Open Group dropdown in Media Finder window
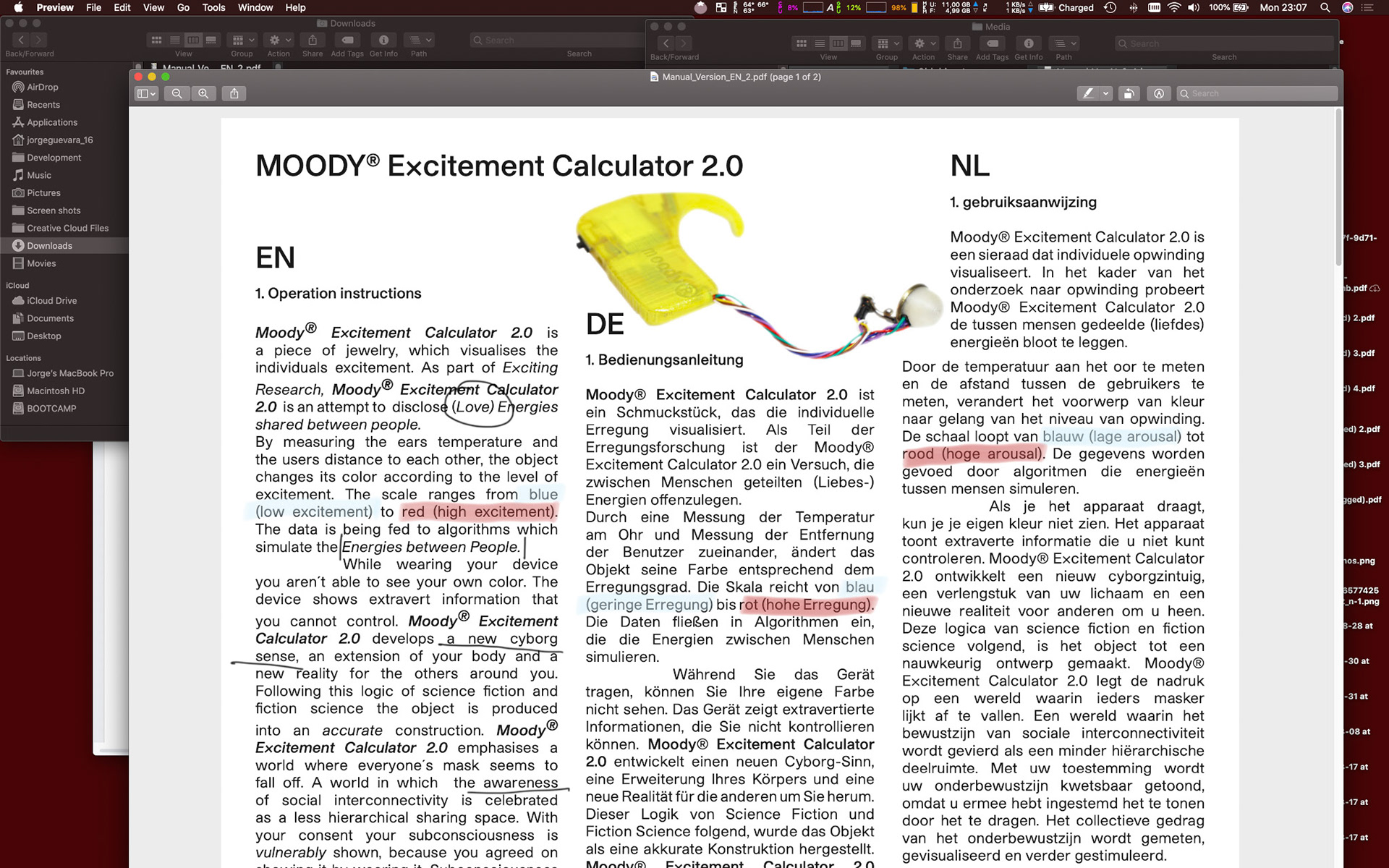Viewport: 1389px width, 868px height. point(886,43)
